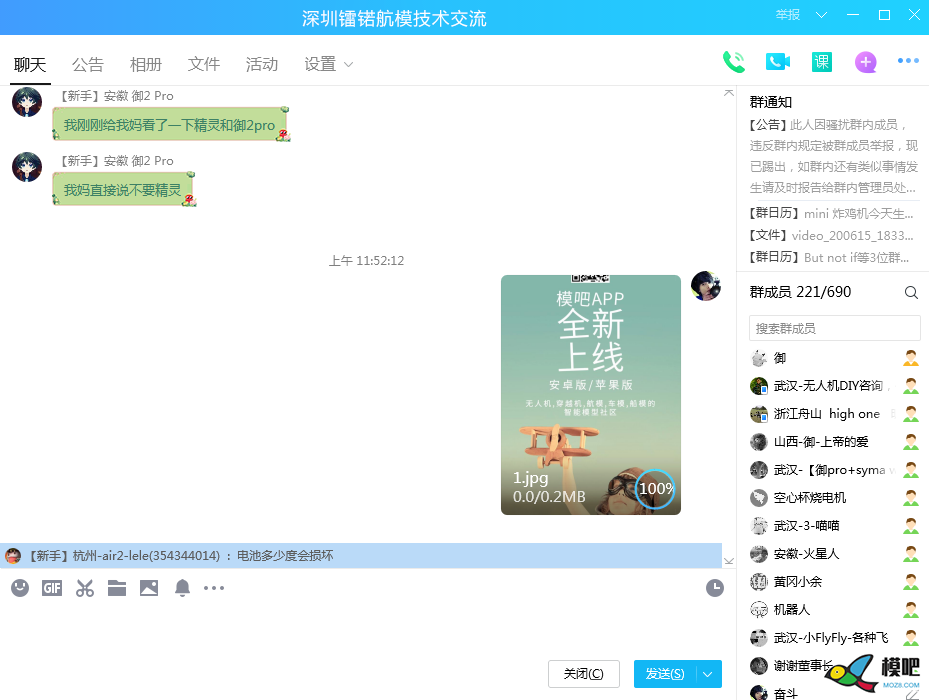Click message bubble 我妈直接说不要精灵
The image size is (929, 700).
coord(123,190)
